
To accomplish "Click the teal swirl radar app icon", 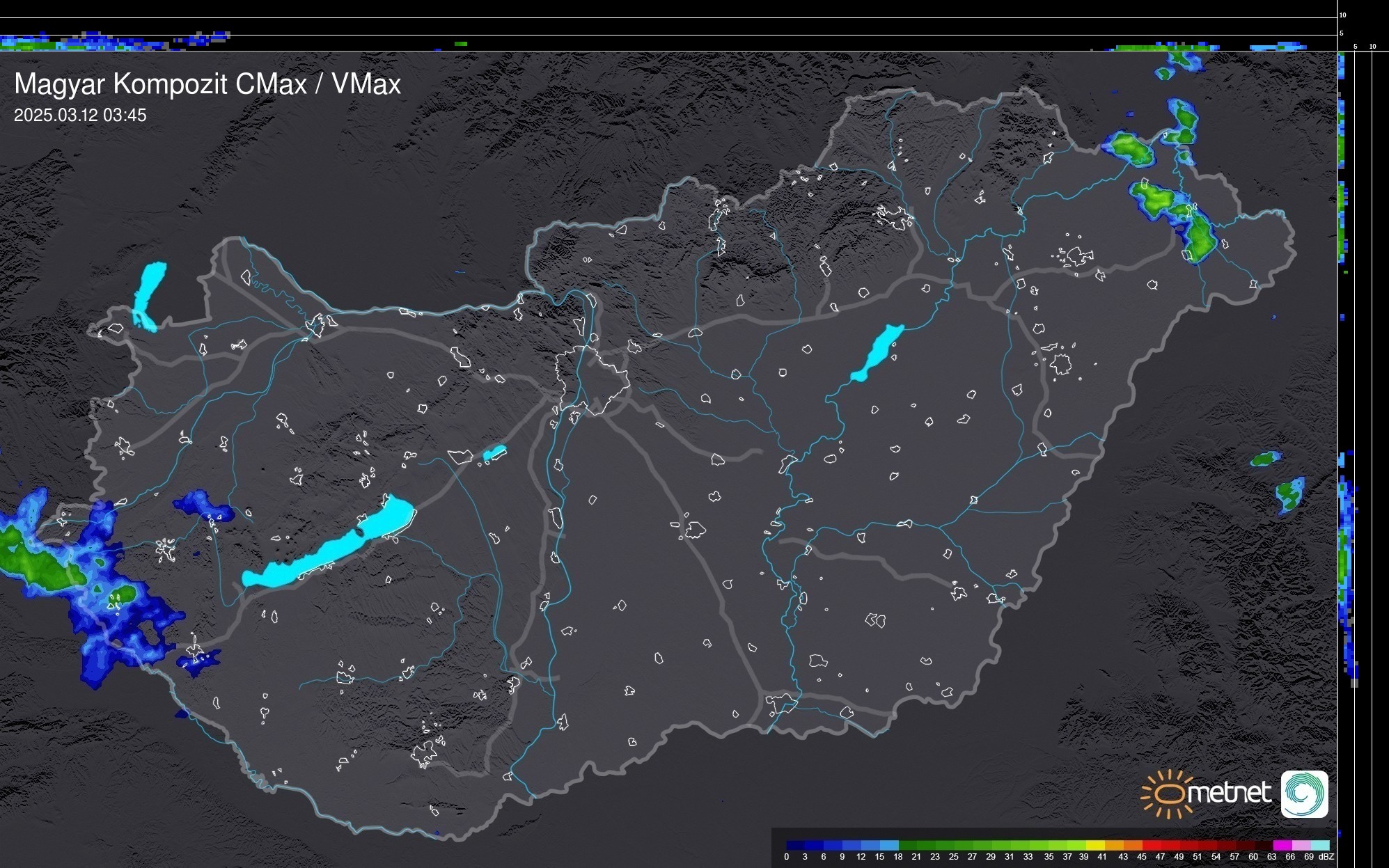I will (x=1304, y=794).
